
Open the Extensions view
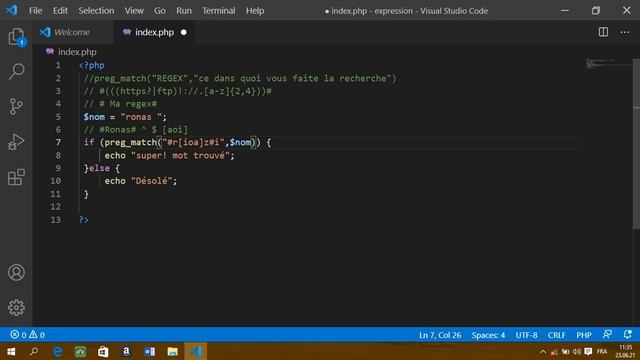click(x=16, y=177)
